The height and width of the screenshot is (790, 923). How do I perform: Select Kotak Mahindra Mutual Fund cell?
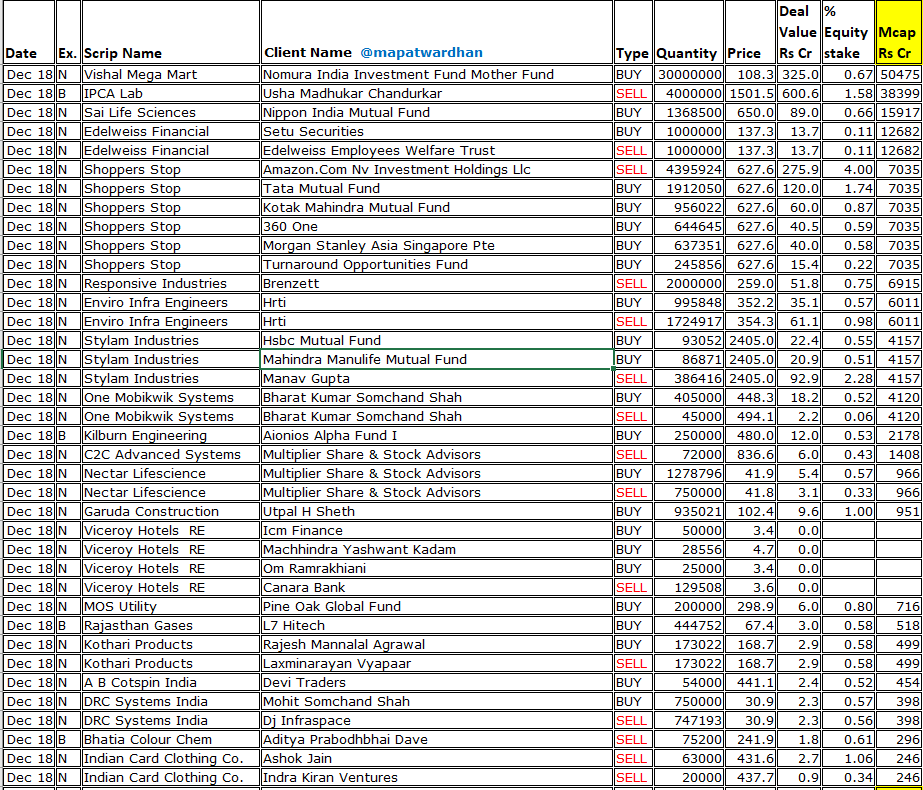437,207
